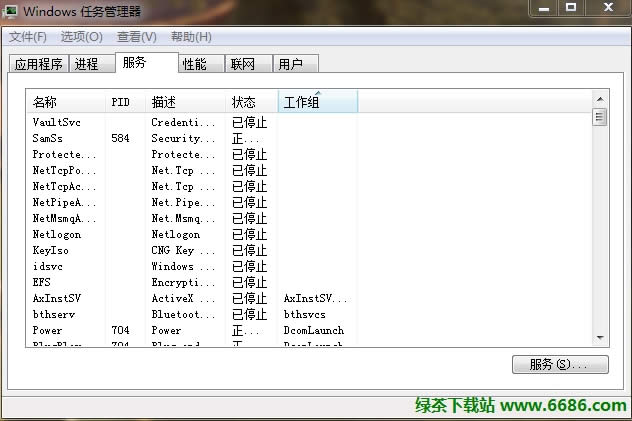Switch to the 性能 tab
This screenshot has width=632, height=421.
coord(194,64)
